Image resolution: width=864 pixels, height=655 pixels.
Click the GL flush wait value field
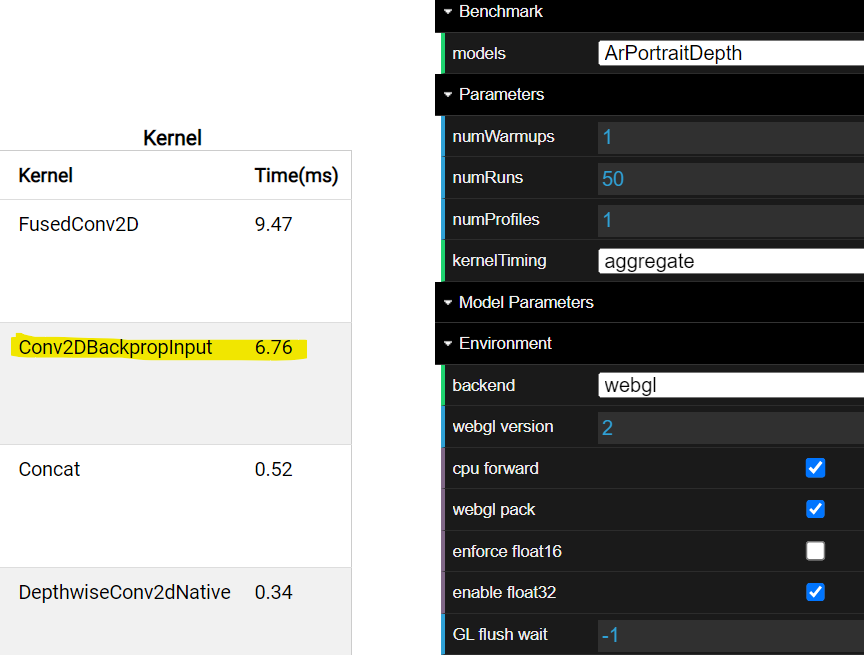(731, 635)
